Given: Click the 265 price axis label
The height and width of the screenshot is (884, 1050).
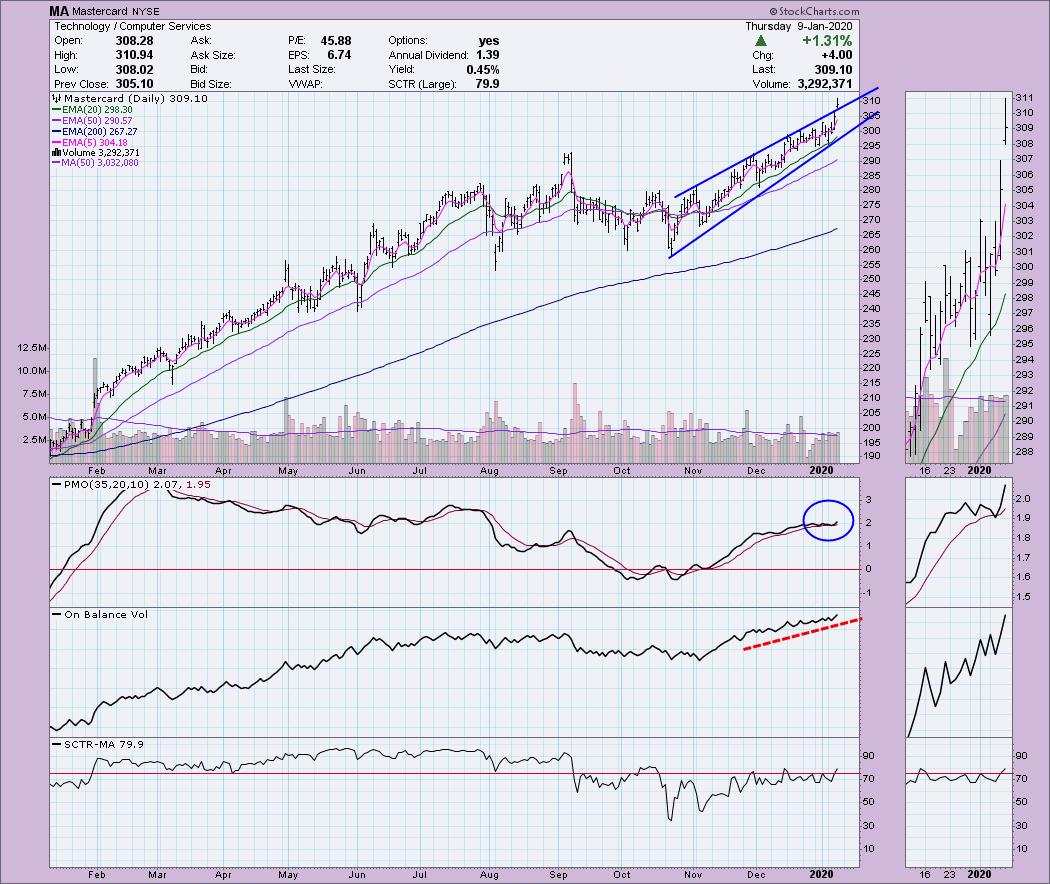Looking at the screenshot, I should click(871, 234).
